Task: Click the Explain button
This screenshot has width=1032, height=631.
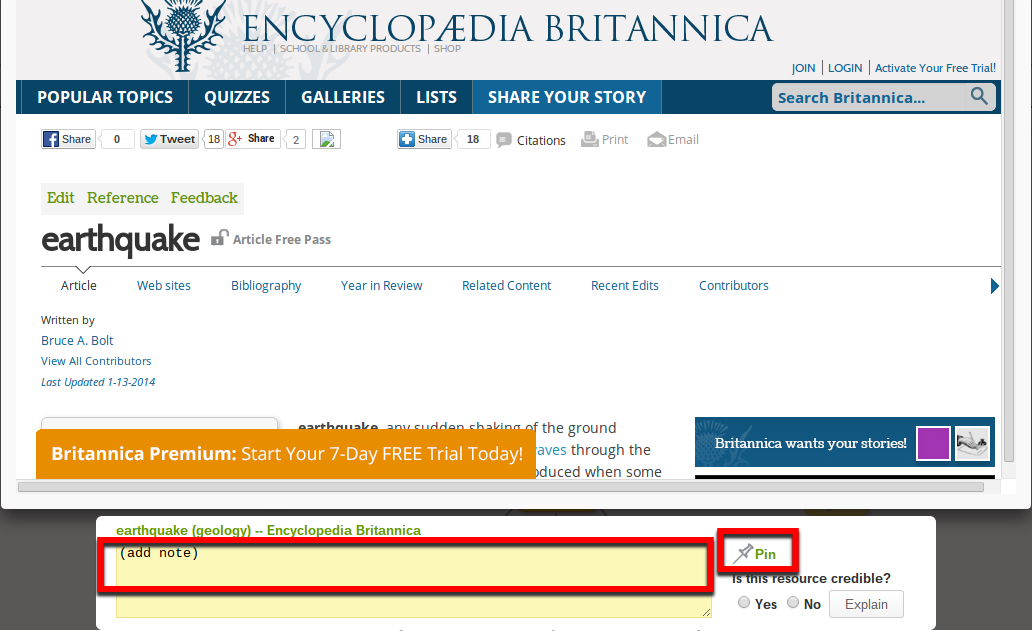Action: click(866, 604)
